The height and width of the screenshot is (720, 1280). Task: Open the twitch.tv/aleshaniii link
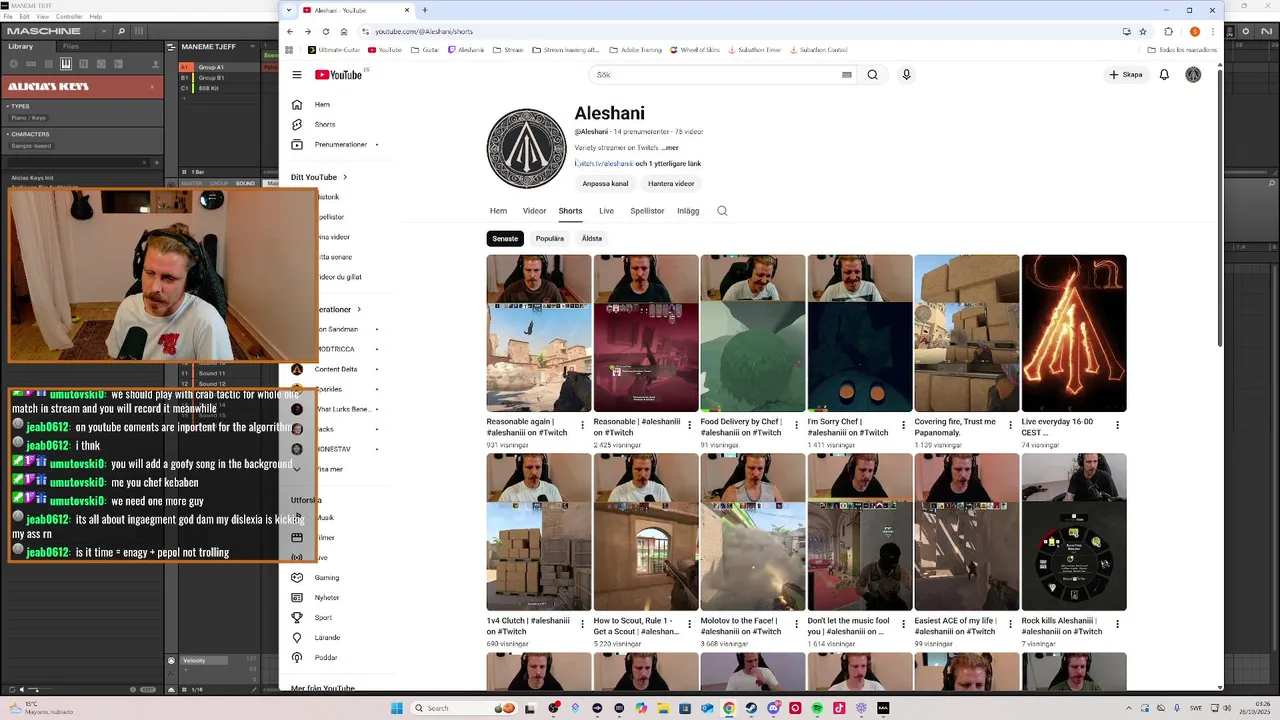click(604, 163)
